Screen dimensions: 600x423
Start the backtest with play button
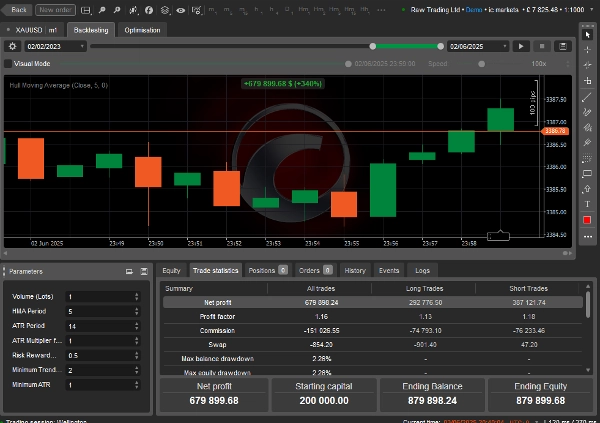(521, 46)
